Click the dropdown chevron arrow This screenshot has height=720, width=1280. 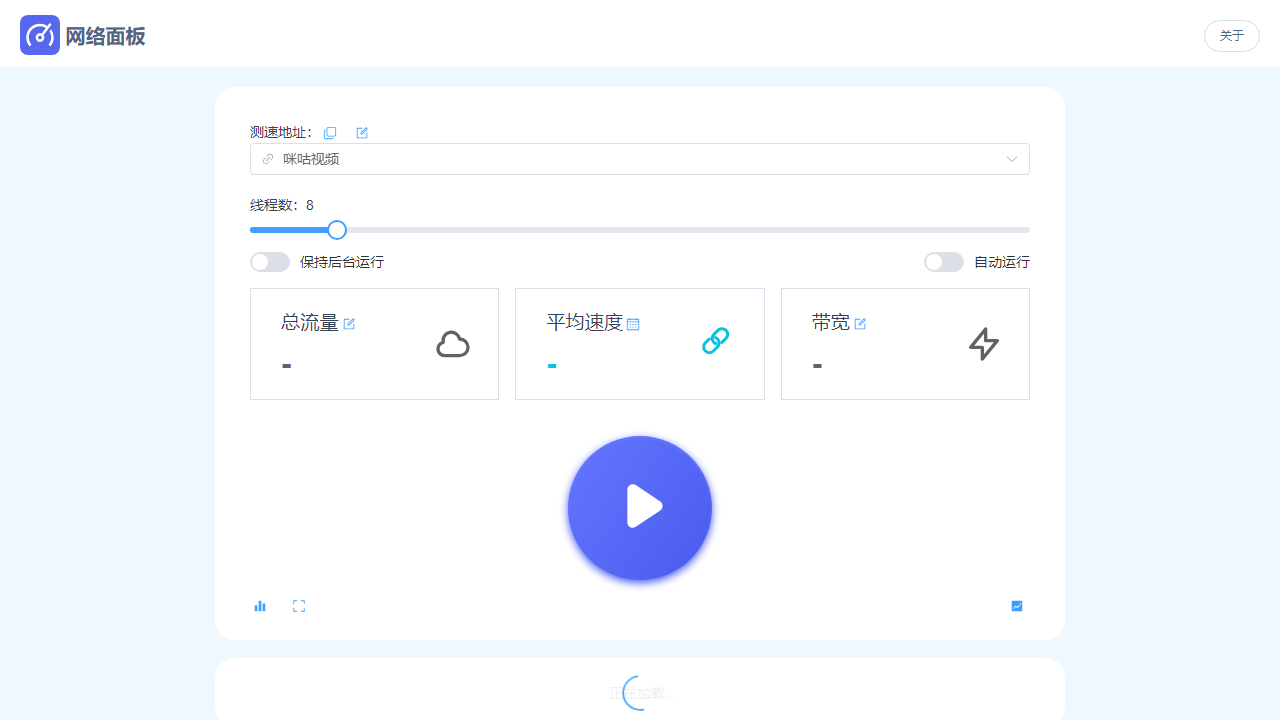[x=1012, y=159]
